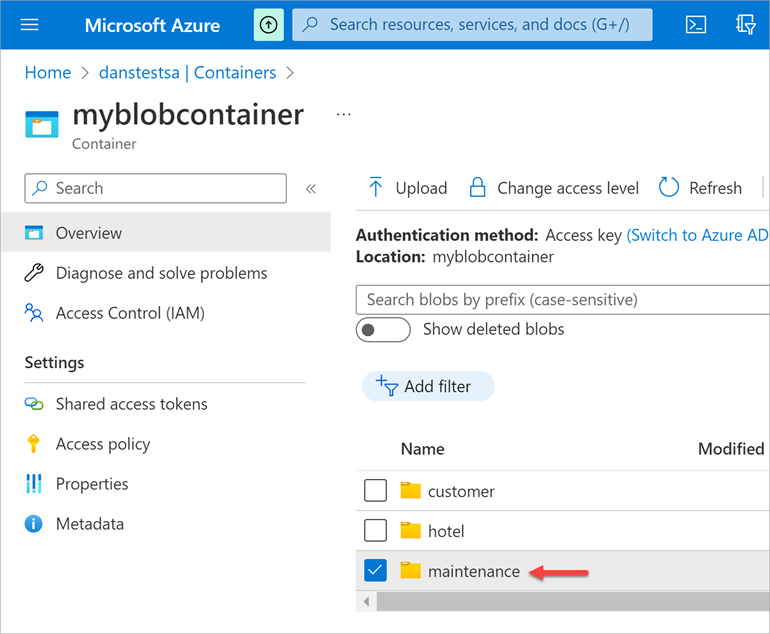Screen dimensions: 770x634
Task: Open the Overview menu item
Action: tap(166, 232)
